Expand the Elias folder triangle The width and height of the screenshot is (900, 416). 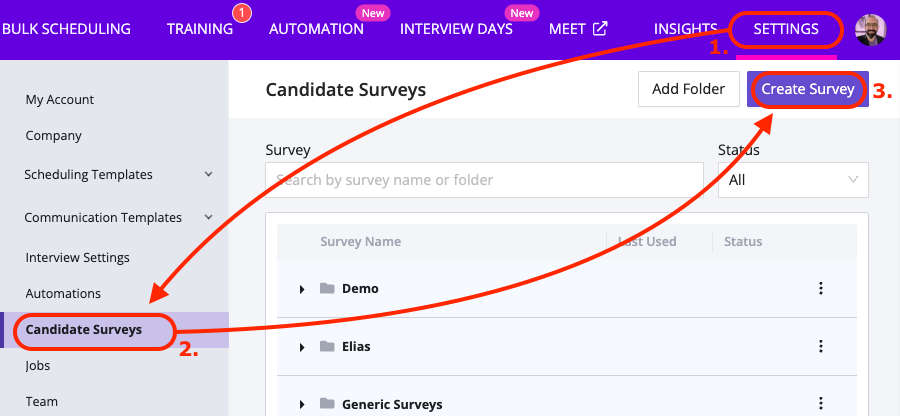click(x=302, y=347)
